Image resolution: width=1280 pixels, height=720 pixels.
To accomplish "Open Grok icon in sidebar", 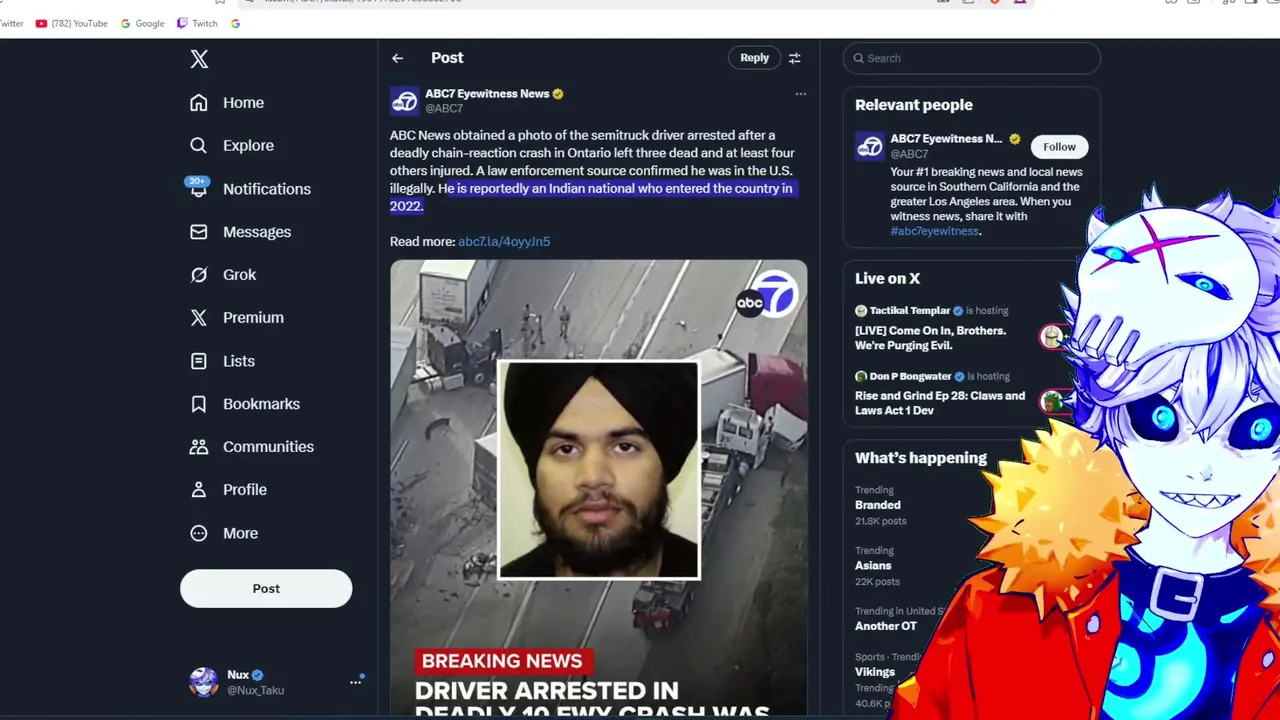I will [199, 274].
